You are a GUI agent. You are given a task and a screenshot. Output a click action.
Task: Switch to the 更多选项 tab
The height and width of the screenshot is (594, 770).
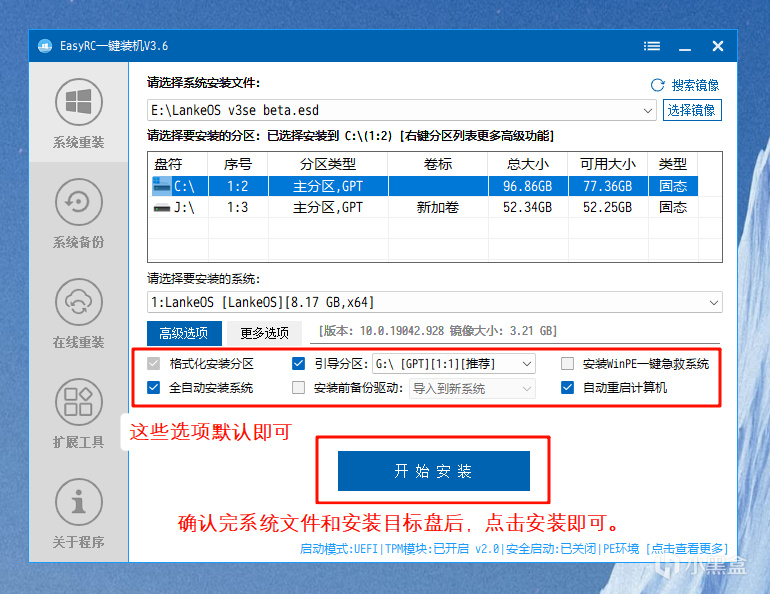point(265,333)
